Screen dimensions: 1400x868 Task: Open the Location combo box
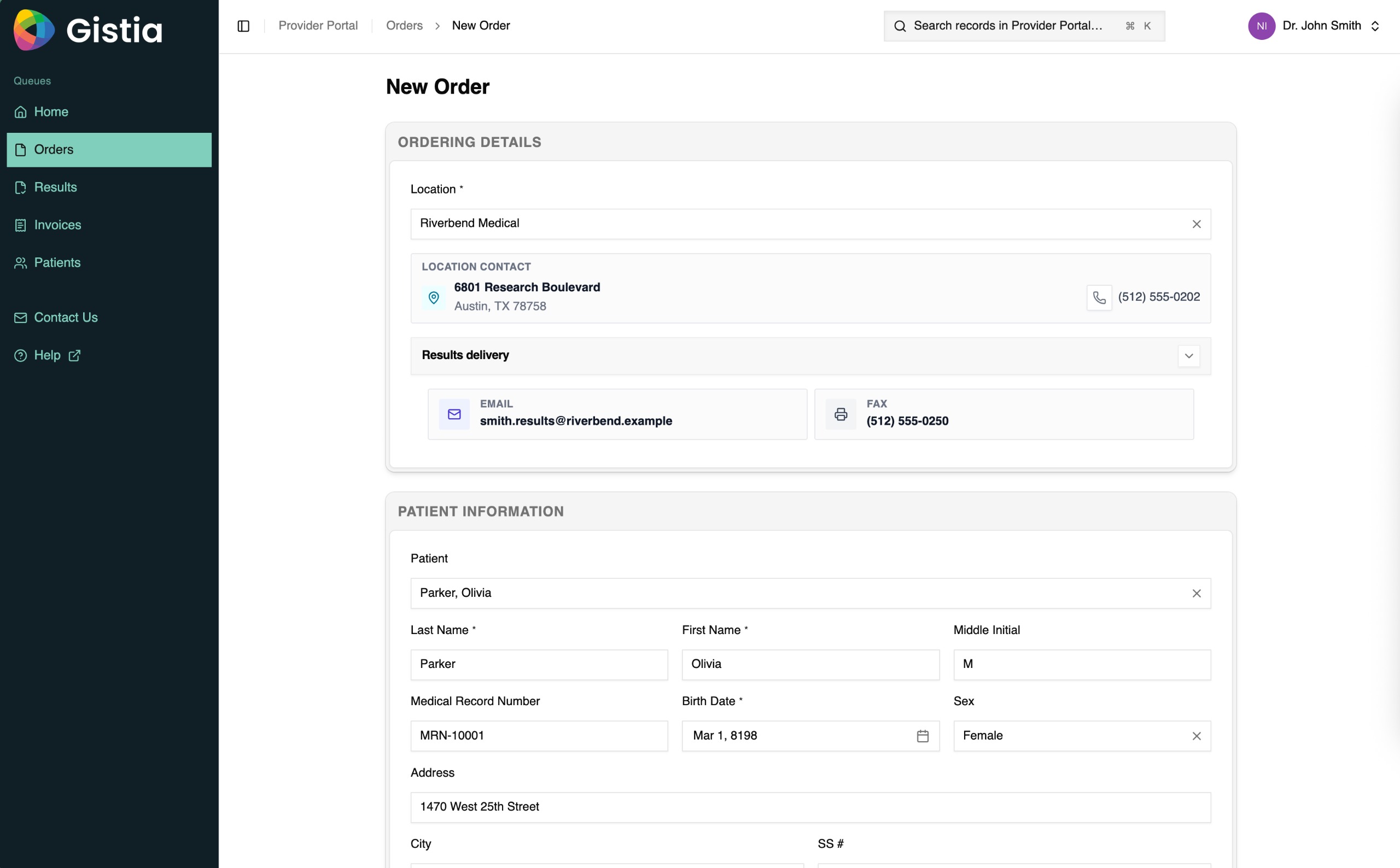pyautogui.click(x=810, y=224)
